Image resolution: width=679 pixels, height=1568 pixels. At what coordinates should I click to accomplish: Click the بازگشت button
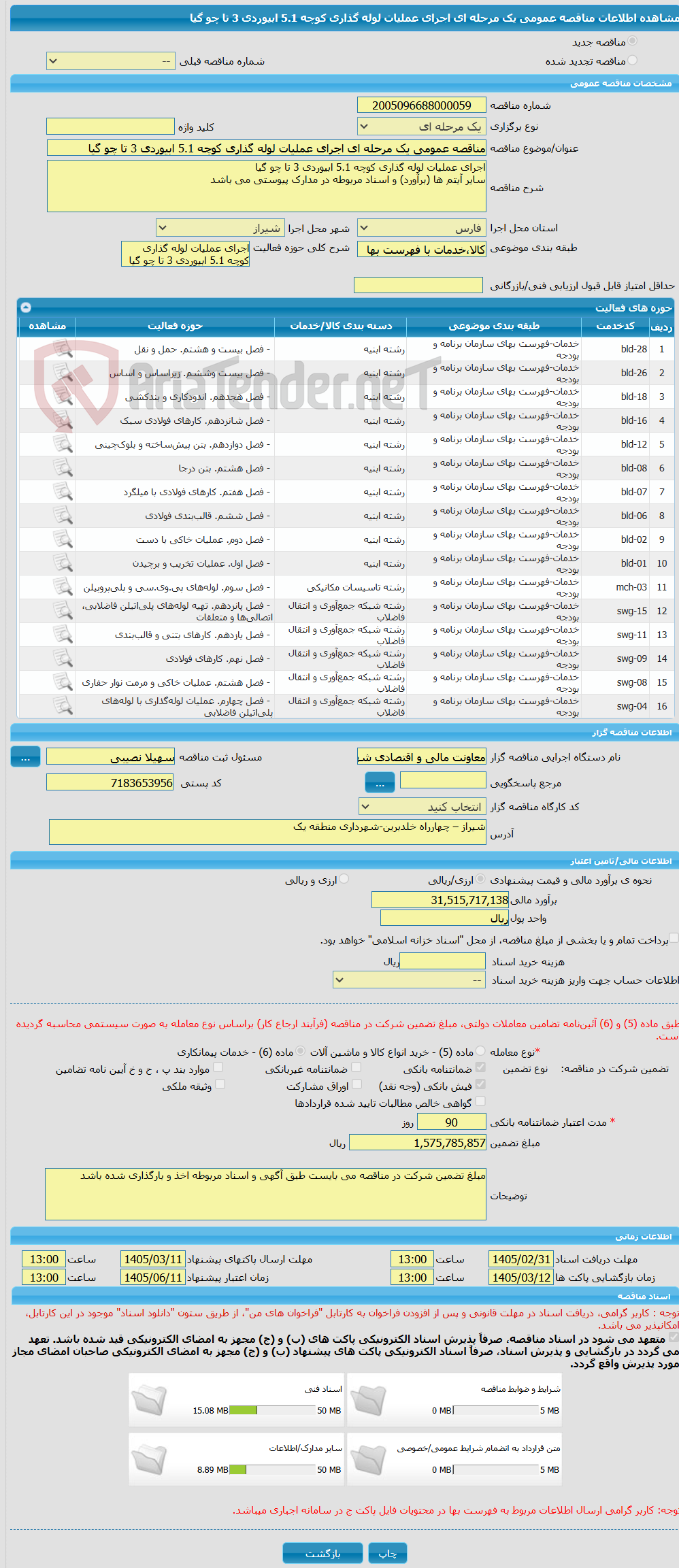323,1553
